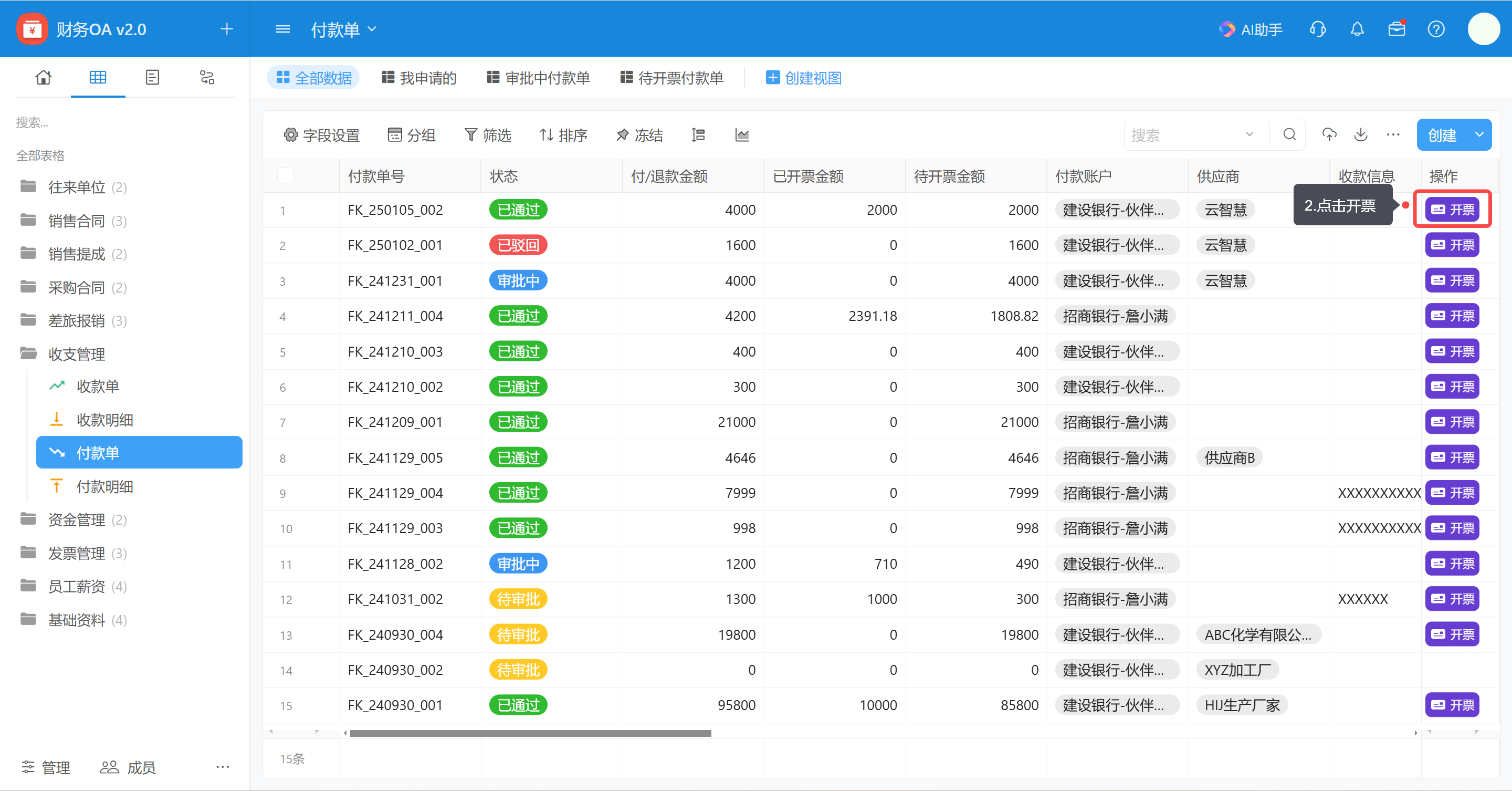
Task: Open the chart statistics icon
Action: (x=742, y=135)
